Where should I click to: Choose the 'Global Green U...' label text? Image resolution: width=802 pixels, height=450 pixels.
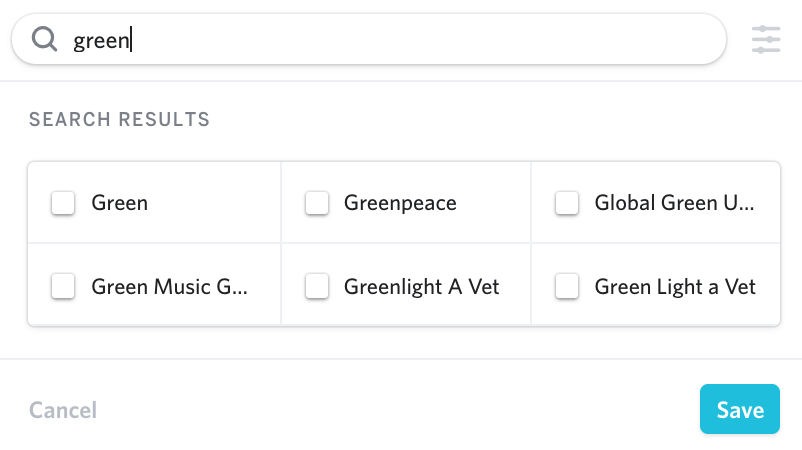pyautogui.click(x=674, y=203)
